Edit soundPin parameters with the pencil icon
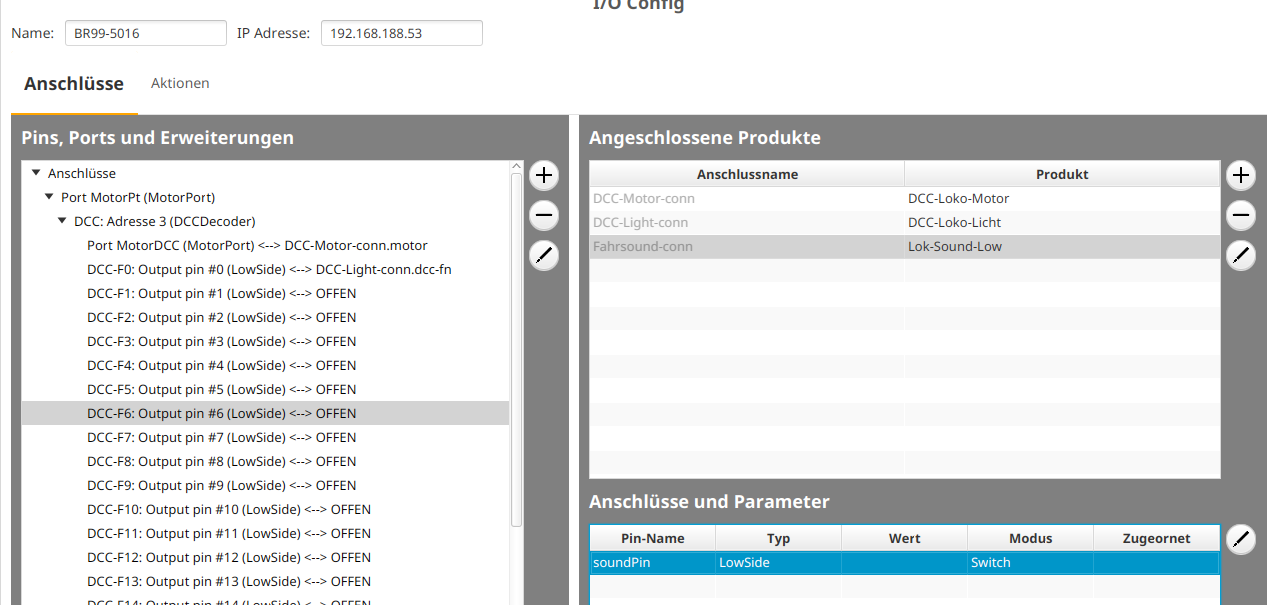This screenshot has width=1267, height=605. (1240, 539)
